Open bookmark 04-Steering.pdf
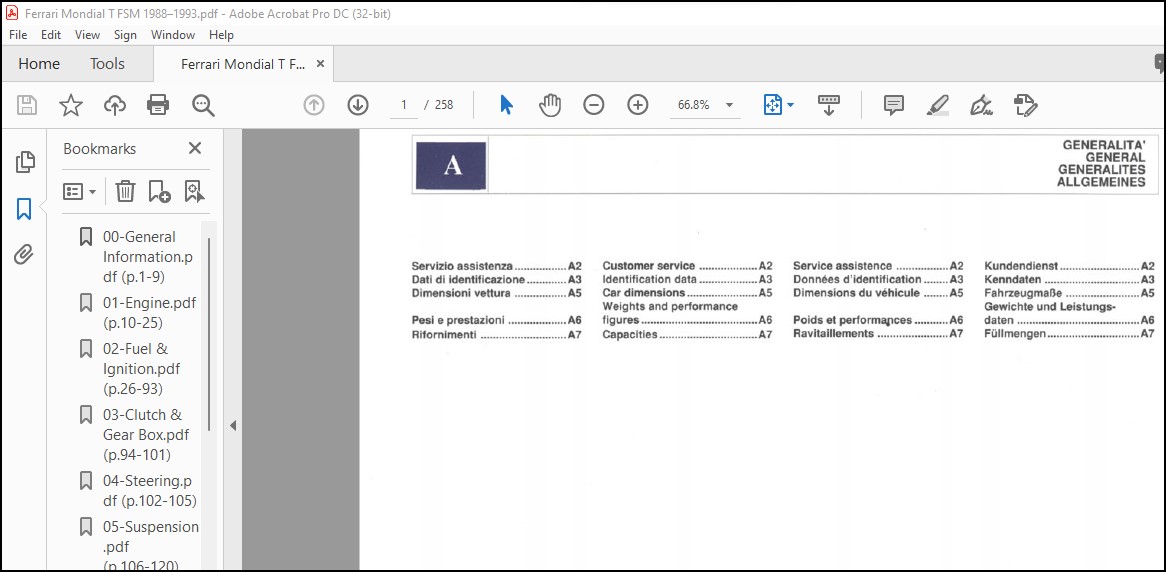The height and width of the screenshot is (572, 1166). (149, 490)
